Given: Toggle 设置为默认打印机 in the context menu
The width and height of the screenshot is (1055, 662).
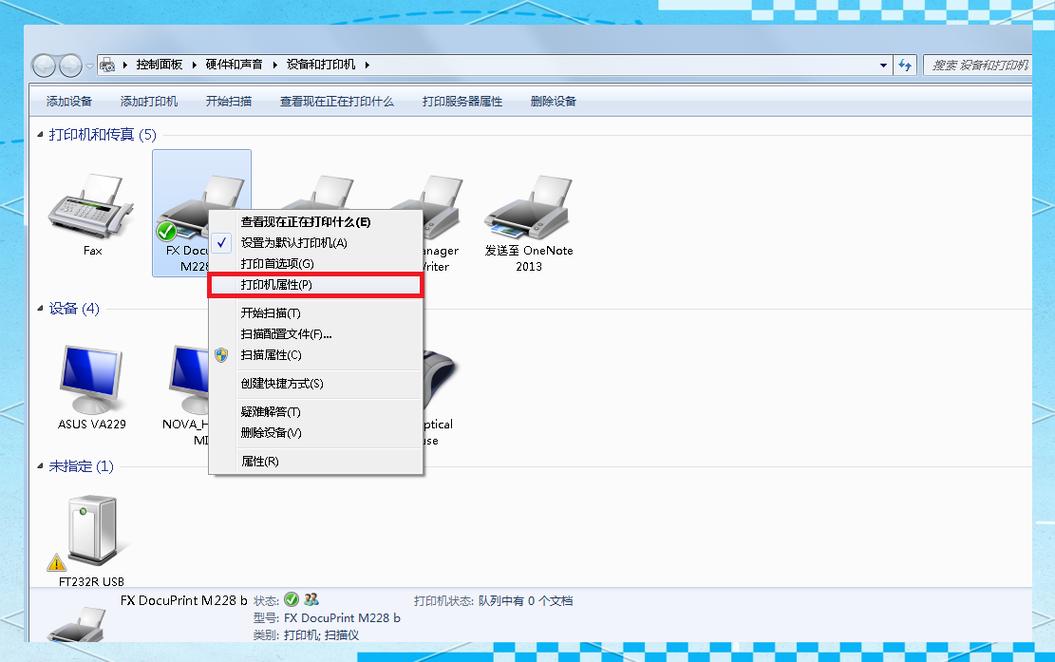Looking at the screenshot, I should [290, 242].
